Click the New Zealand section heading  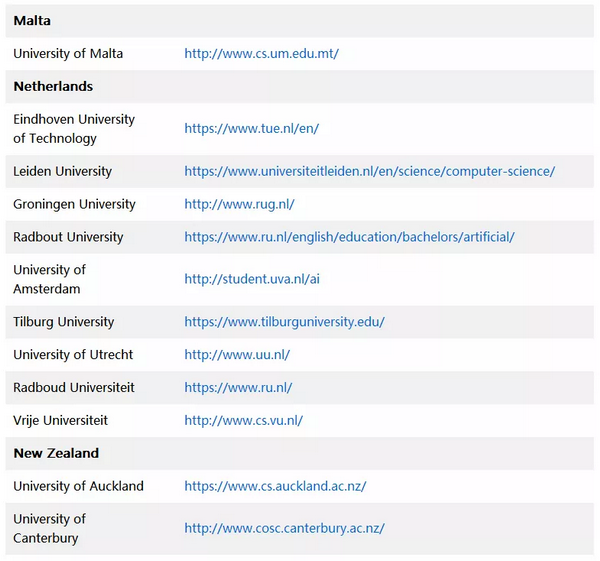[x=56, y=453]
